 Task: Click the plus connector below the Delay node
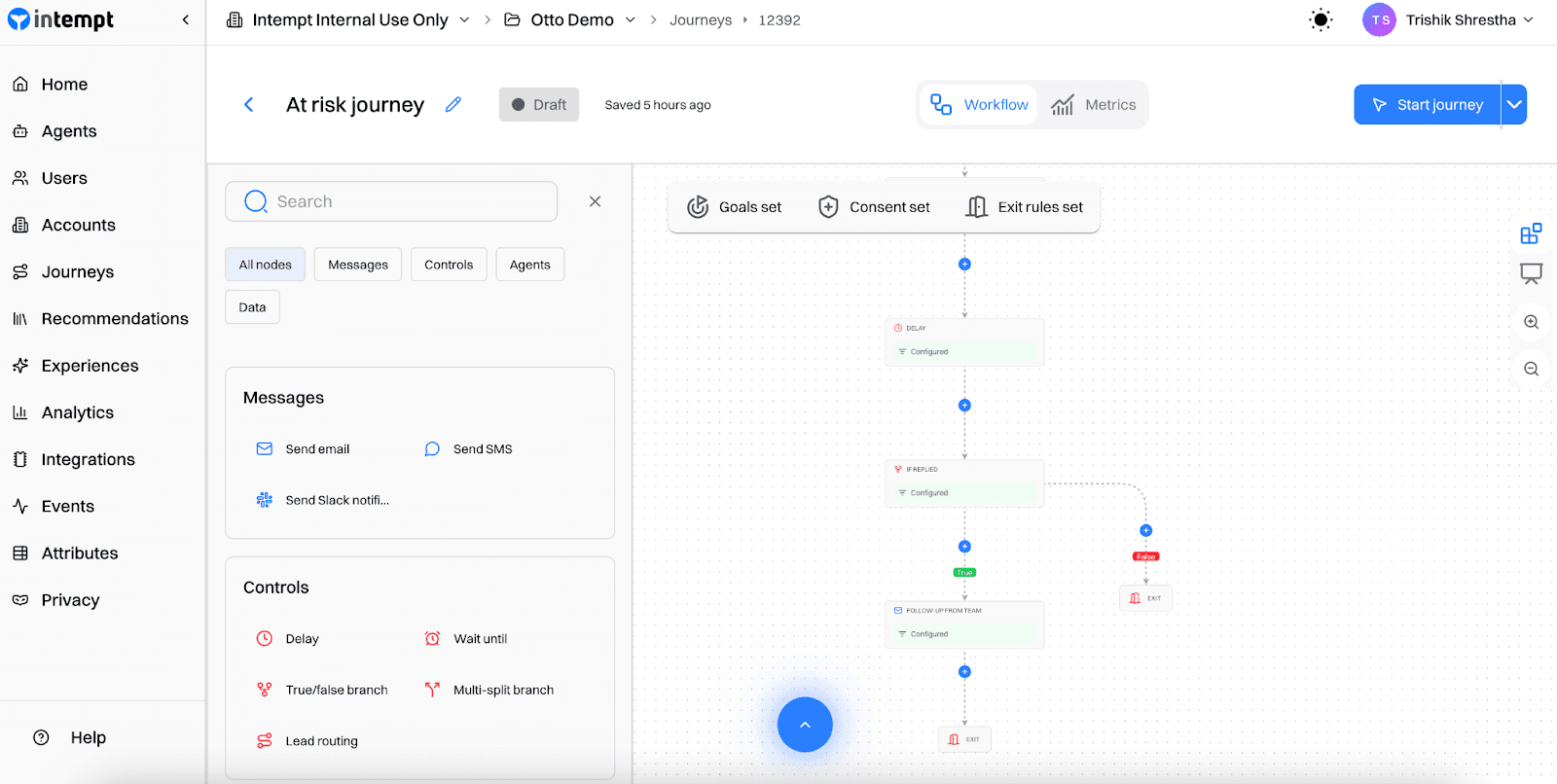(964, 406)
